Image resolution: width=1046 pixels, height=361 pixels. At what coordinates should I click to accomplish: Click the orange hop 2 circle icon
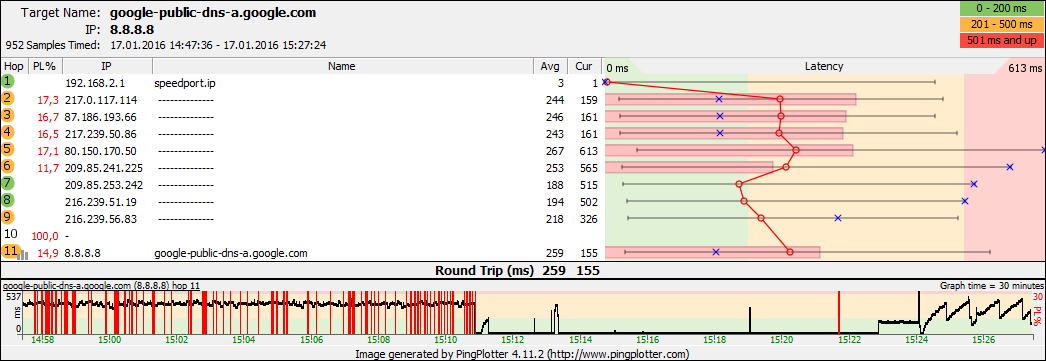click(x=8, y=99)
